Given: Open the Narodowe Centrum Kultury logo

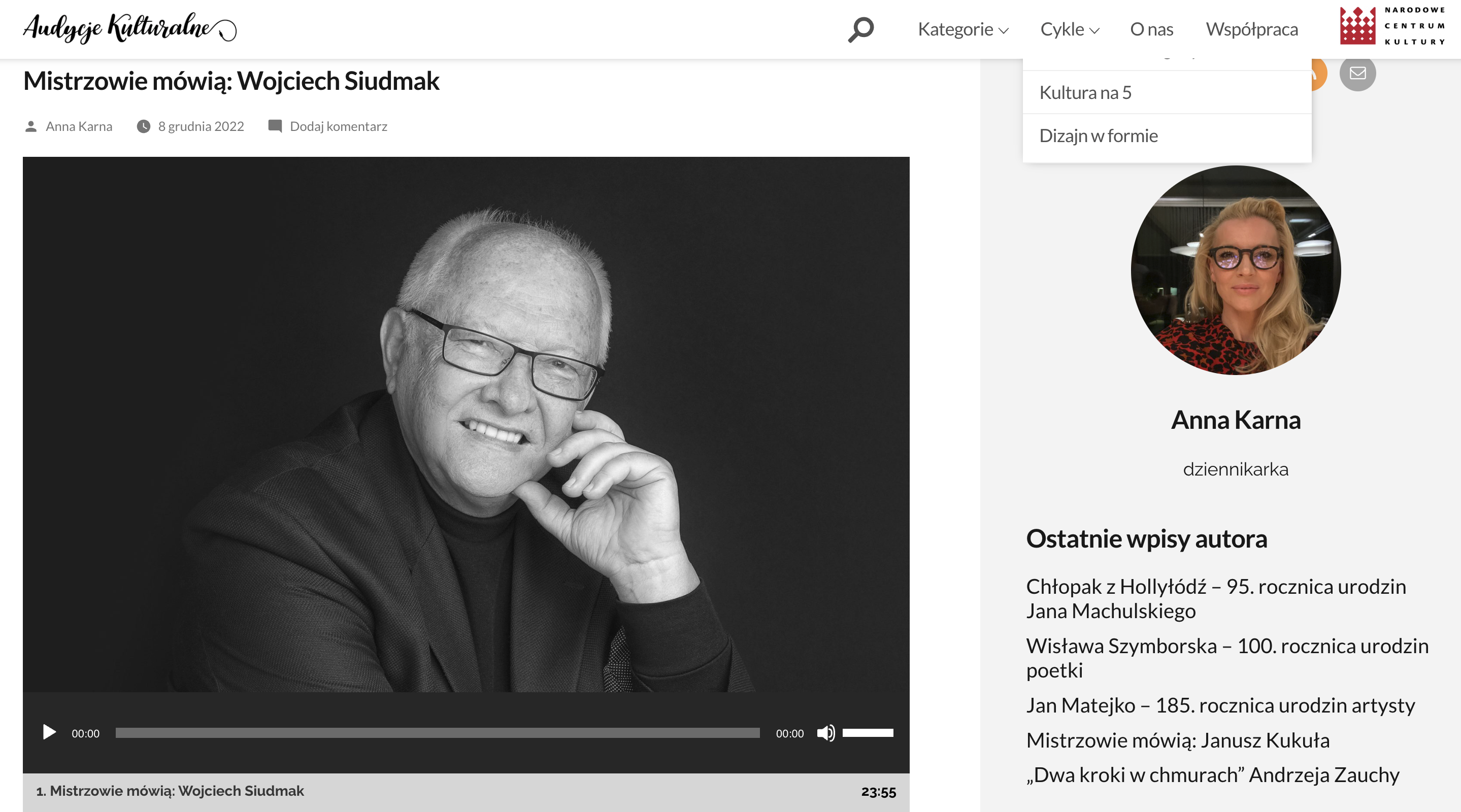Looking at the screenshot, I should [x=1393, y=26].
